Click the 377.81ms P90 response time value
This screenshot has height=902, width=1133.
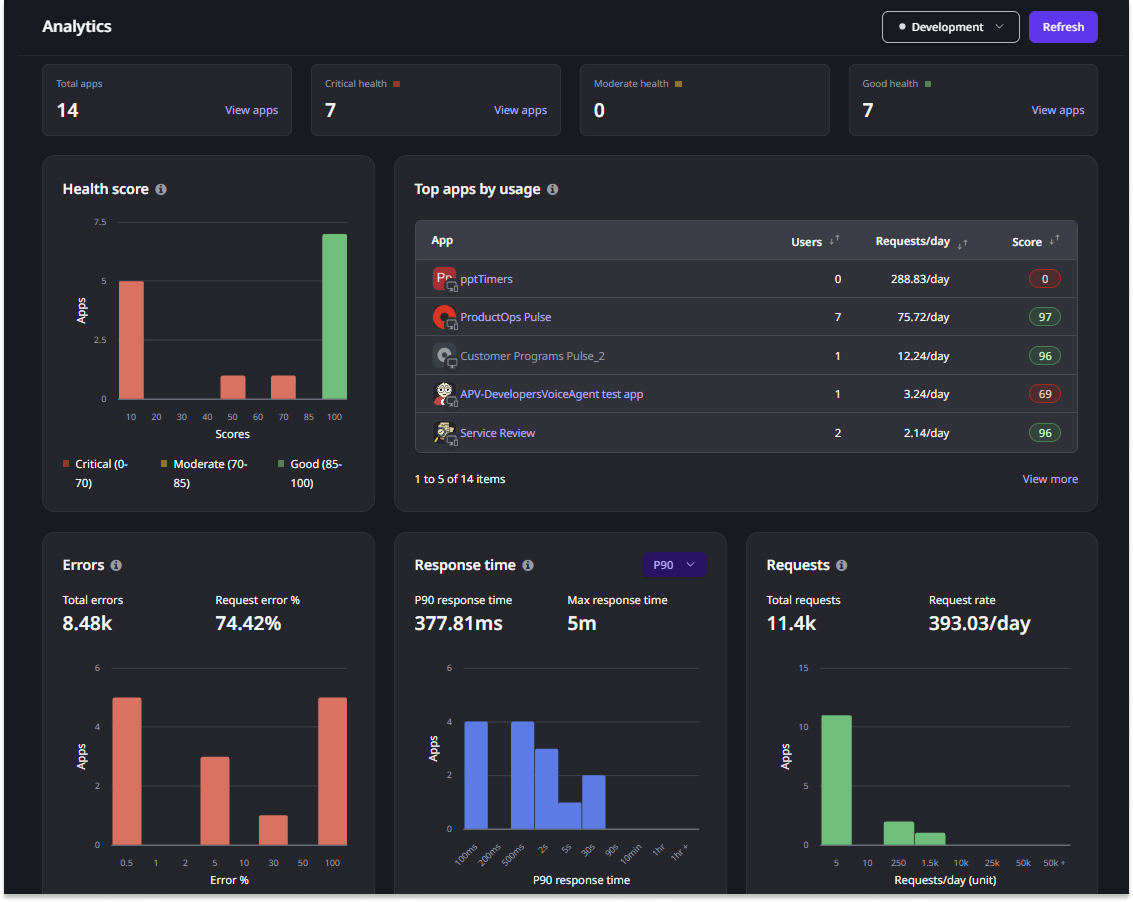click(x=458, y=623)
